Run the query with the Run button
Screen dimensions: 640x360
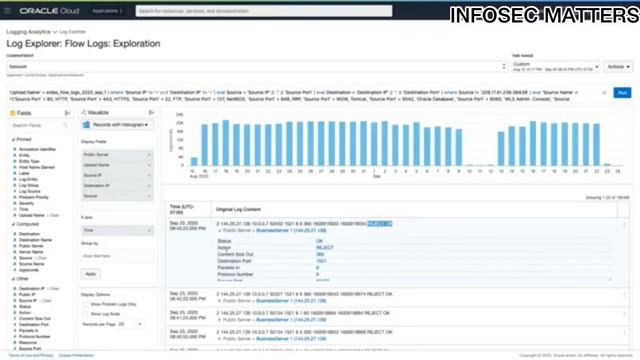pyautogui.click(x=622, y=93)
